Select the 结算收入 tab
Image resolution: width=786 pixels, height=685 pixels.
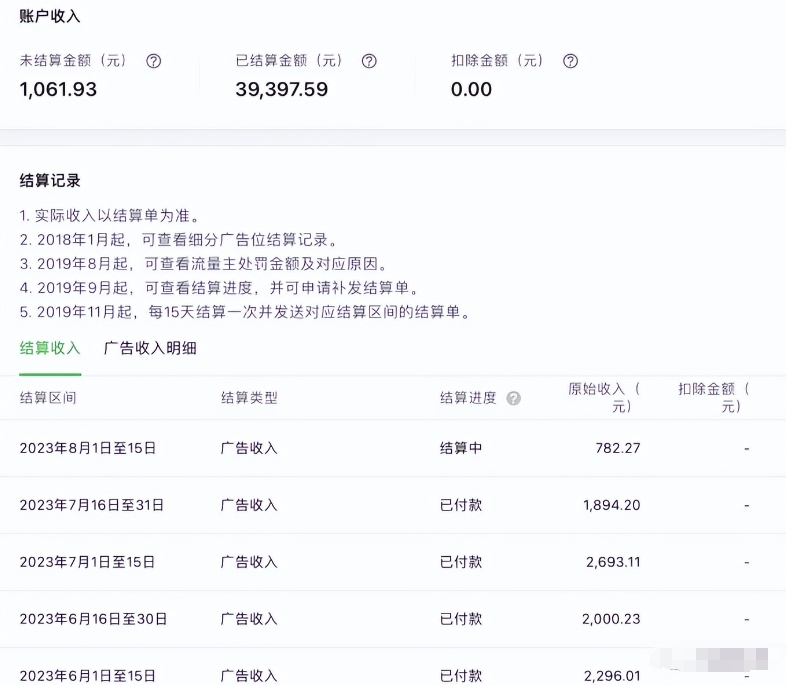50,348
